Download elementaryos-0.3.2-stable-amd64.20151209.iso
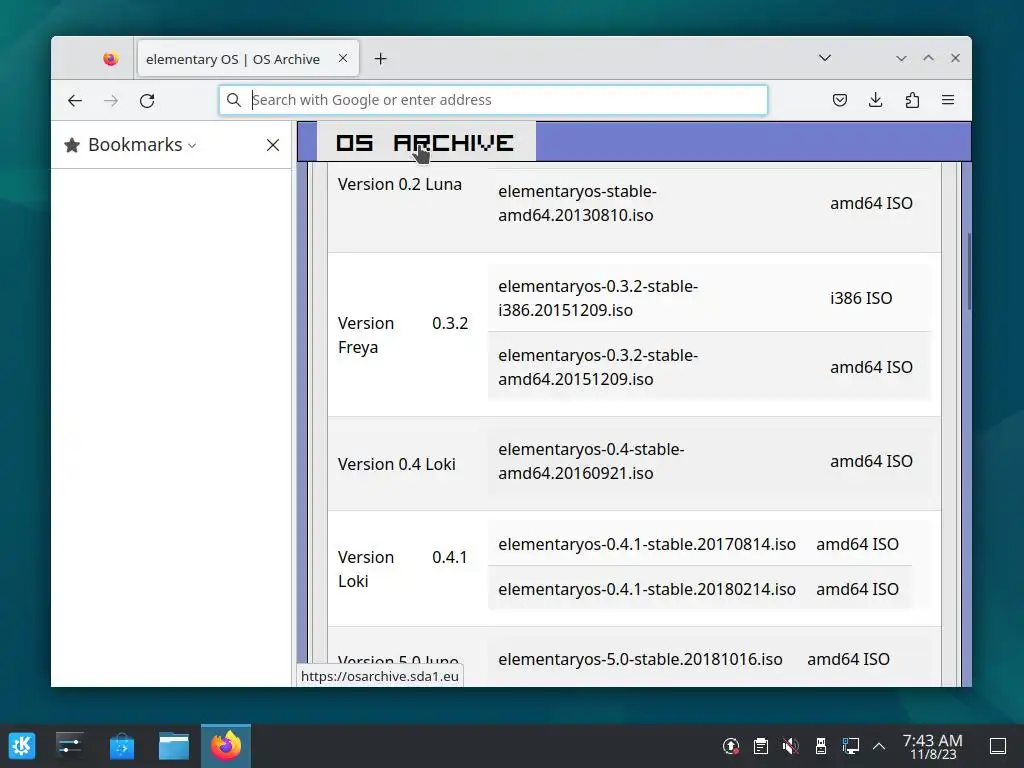1024x768 pixels. 598,367
